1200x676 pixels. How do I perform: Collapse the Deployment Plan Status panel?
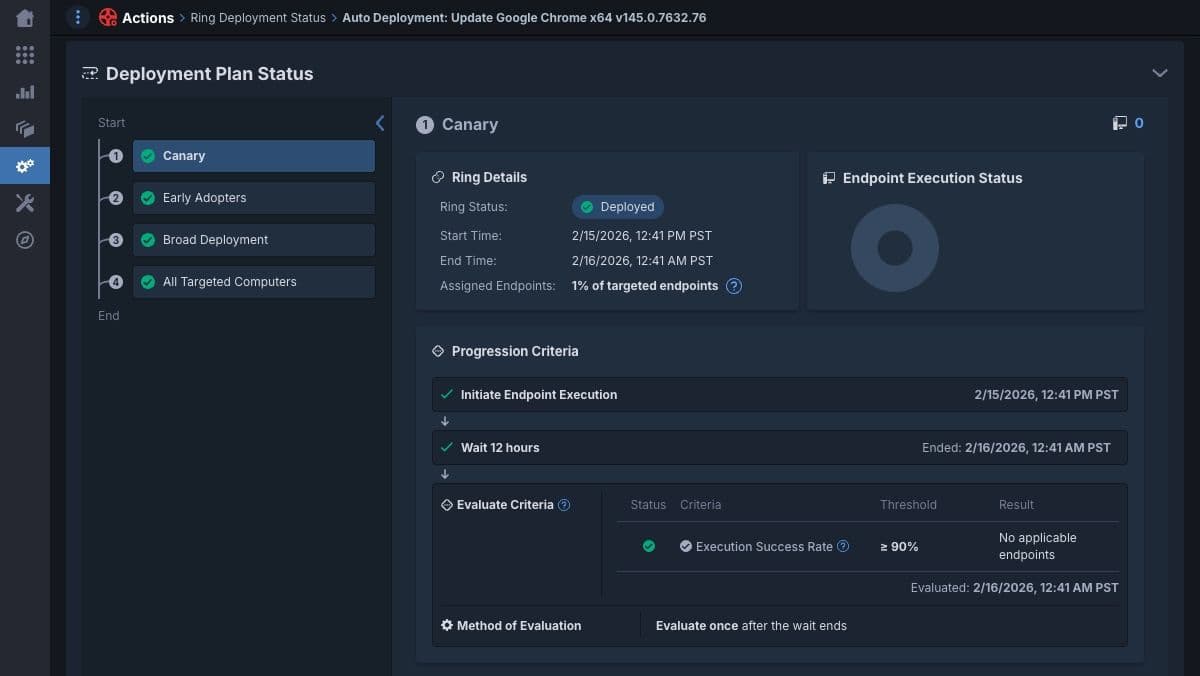coord(1160,73)
